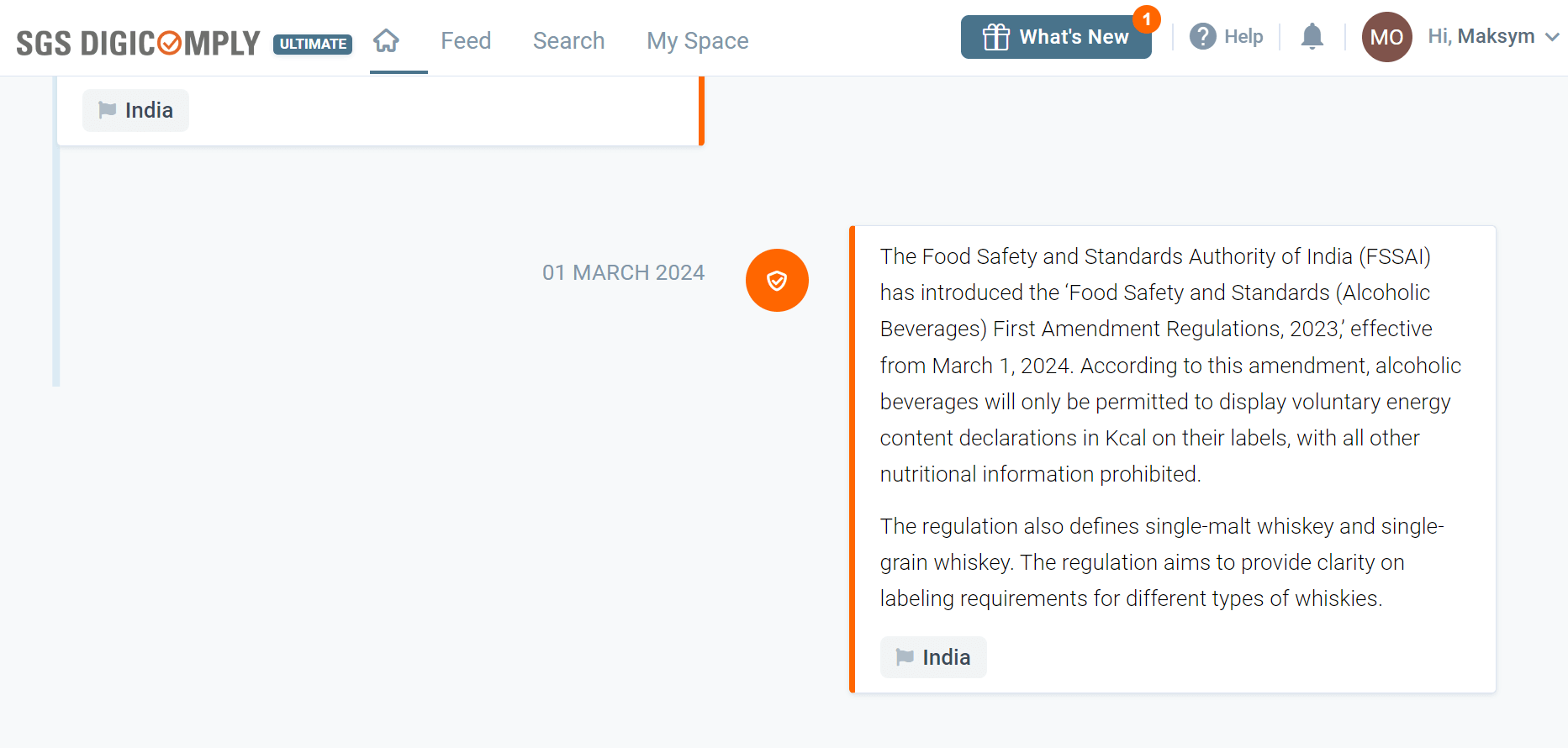The width and height of the screenshot is (1568, 748).
Task: Expand the Hi, Maksym account dropdown
Action: point(1492,36)
